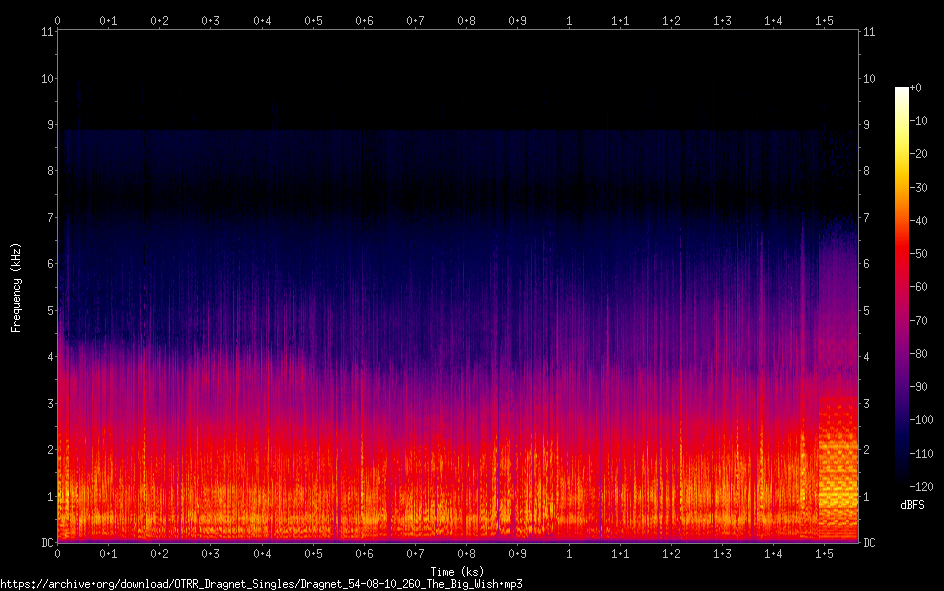Image resolution: width=944 pixels, height=591 pixels.
Task: Select the 9 kHz label on right axis
Action: click(x=866, y=125)
